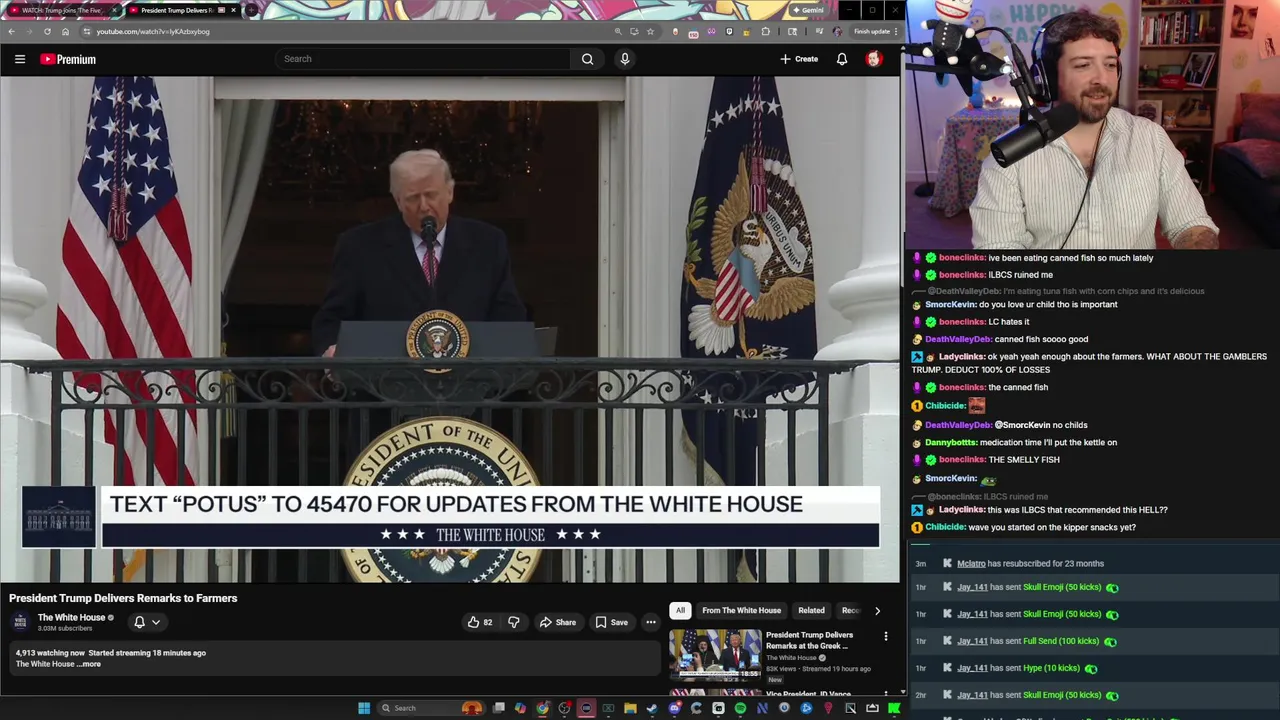
Task: Click the YouTube search magnifier button
Action: tap(588, 59)
